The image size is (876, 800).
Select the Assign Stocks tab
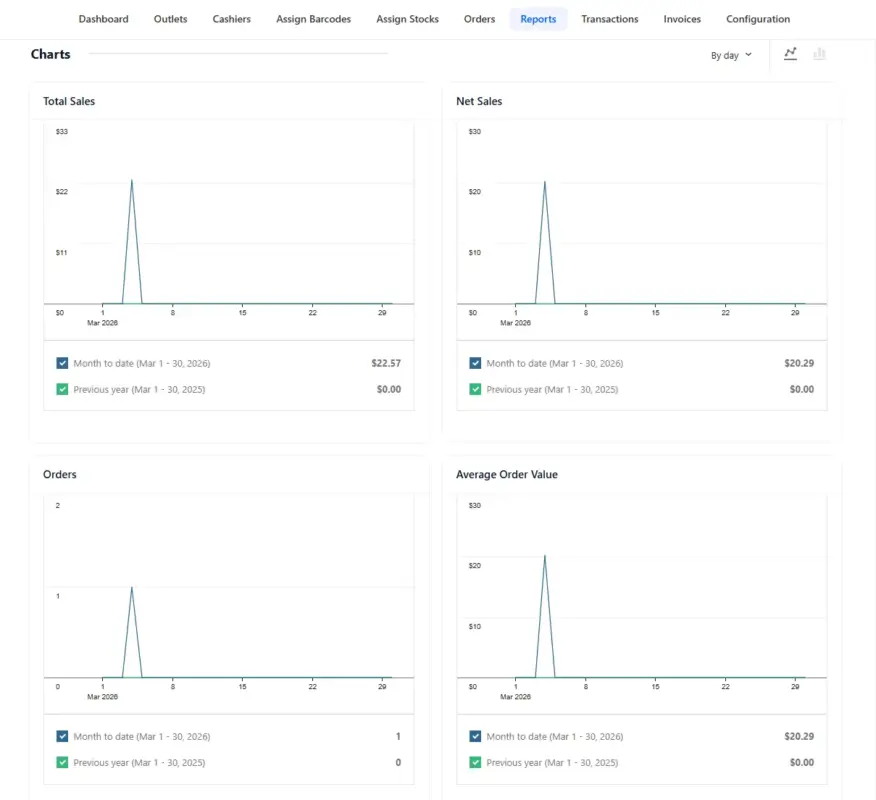pos(407,19)
